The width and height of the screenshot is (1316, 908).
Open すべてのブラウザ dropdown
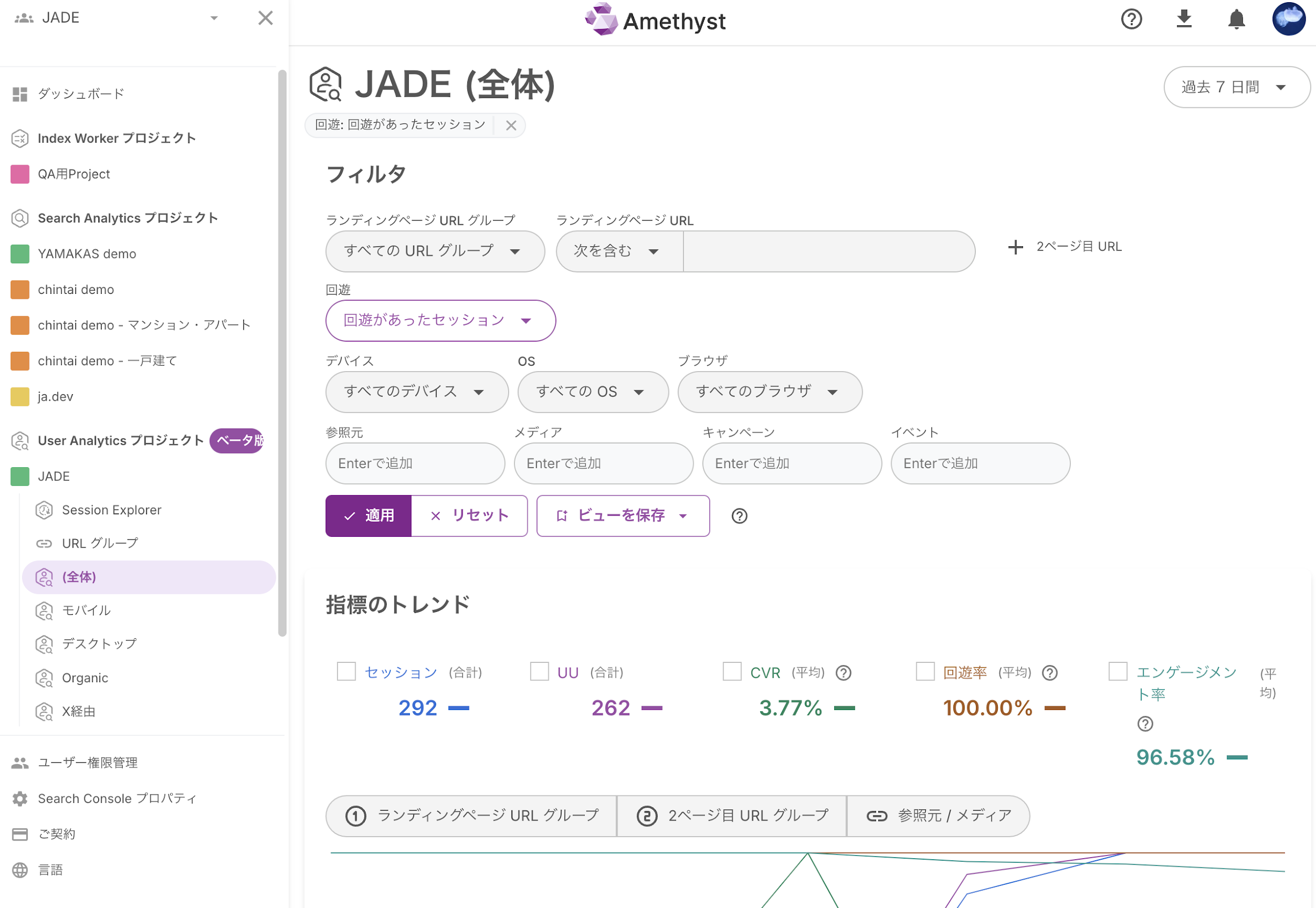tap(769, 392)
